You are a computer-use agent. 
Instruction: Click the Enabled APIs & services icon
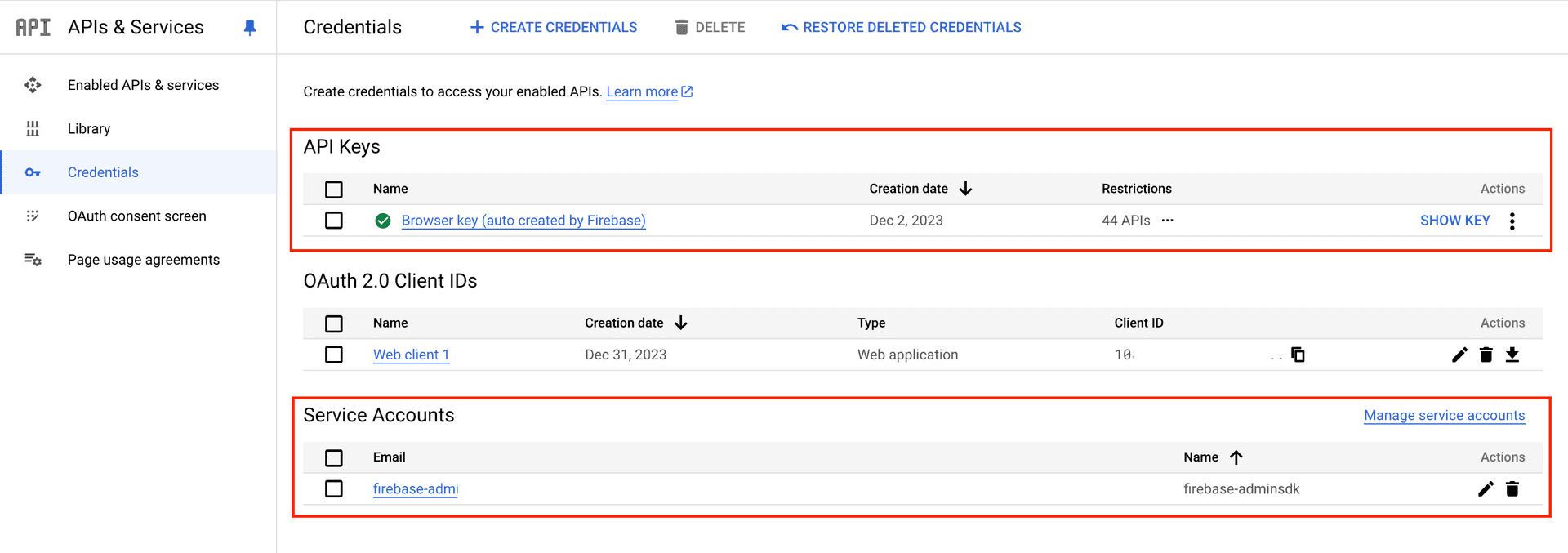click(33, 85)
